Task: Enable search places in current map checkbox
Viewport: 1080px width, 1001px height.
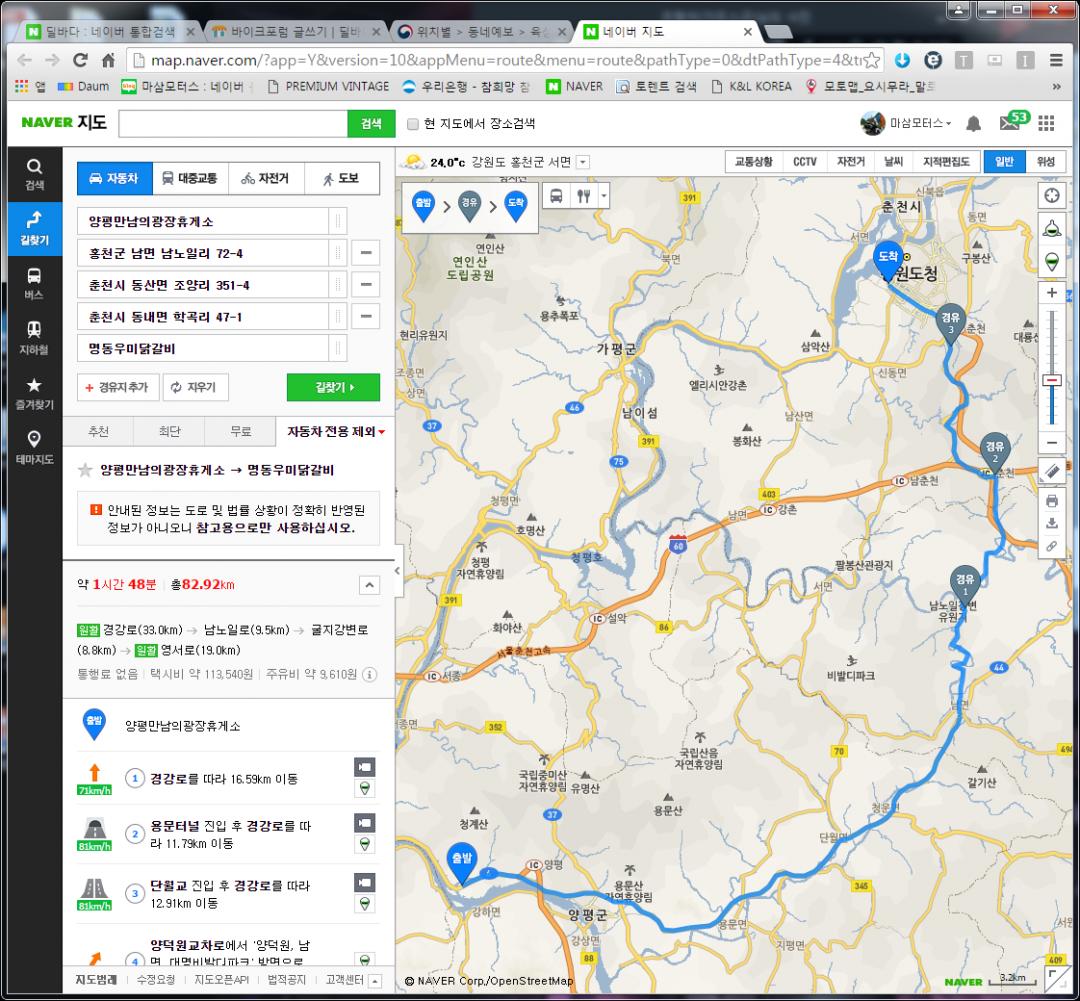Action: [413, 124]
